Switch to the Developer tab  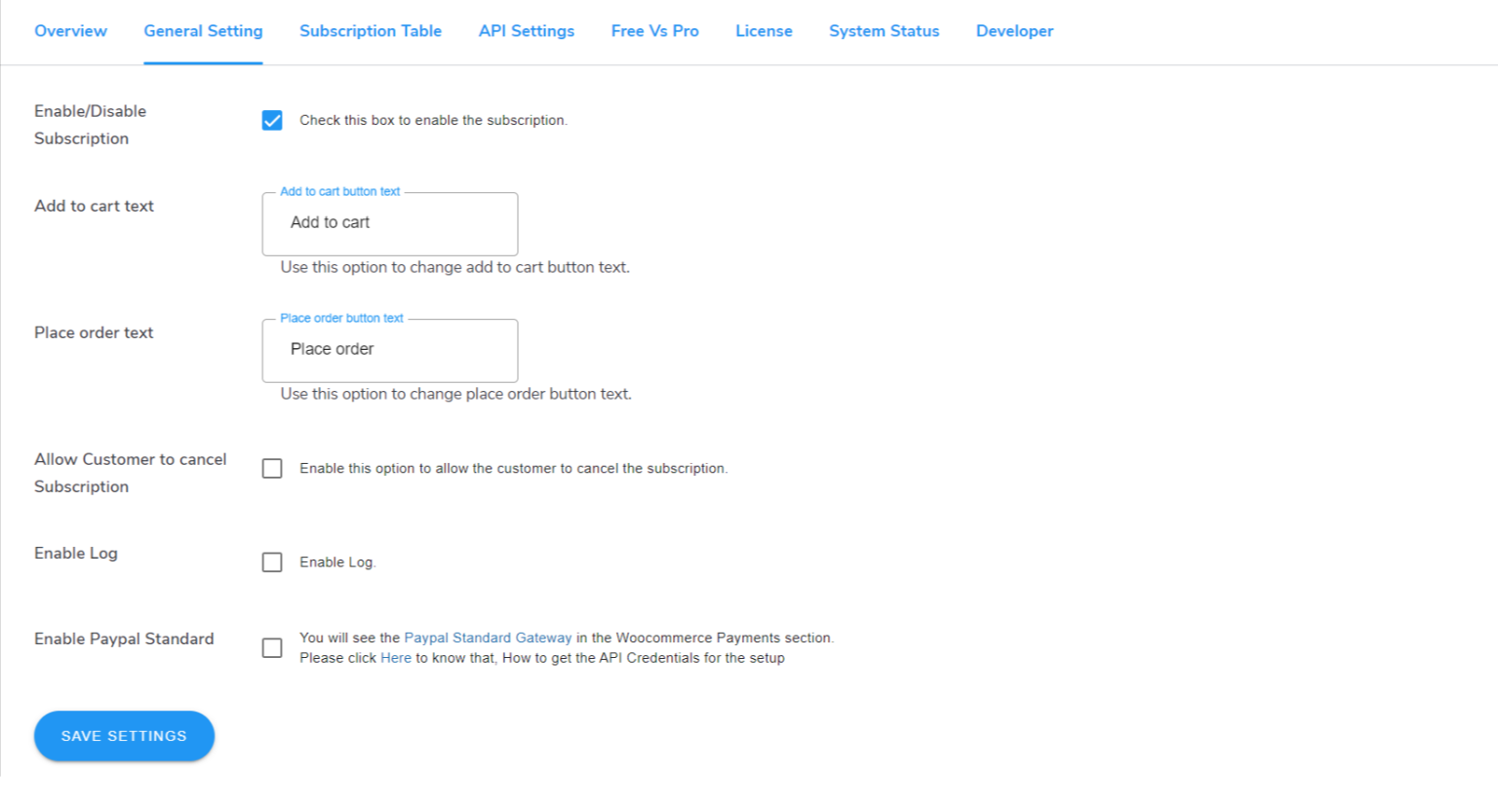pos(1014,31)
